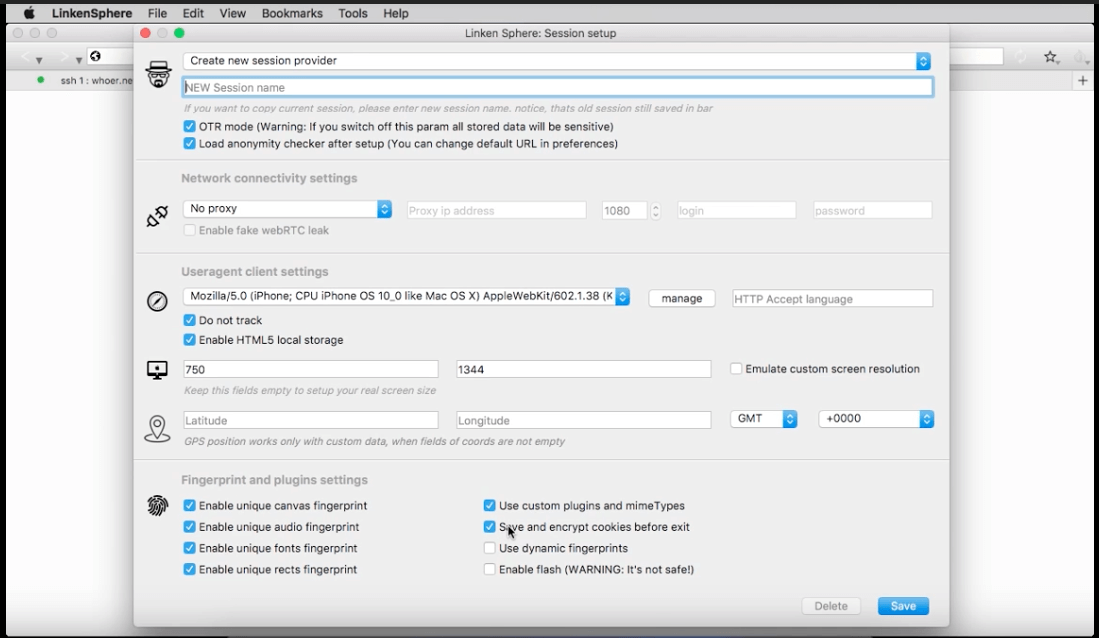Open the Create new session provider dropdown
1099x638 pixels.
pyautogui.click(x=557, y=61)
